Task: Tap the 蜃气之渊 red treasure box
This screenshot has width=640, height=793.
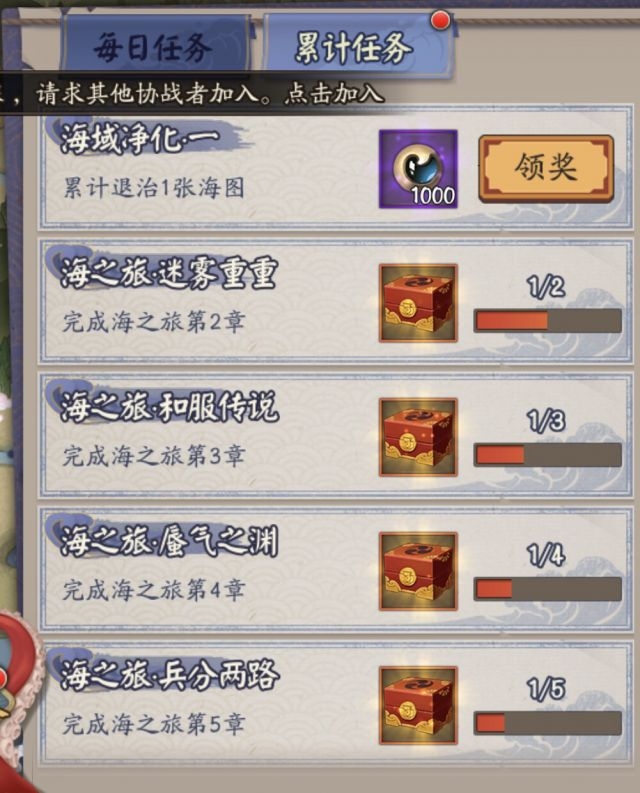Action: click(418, 571)
